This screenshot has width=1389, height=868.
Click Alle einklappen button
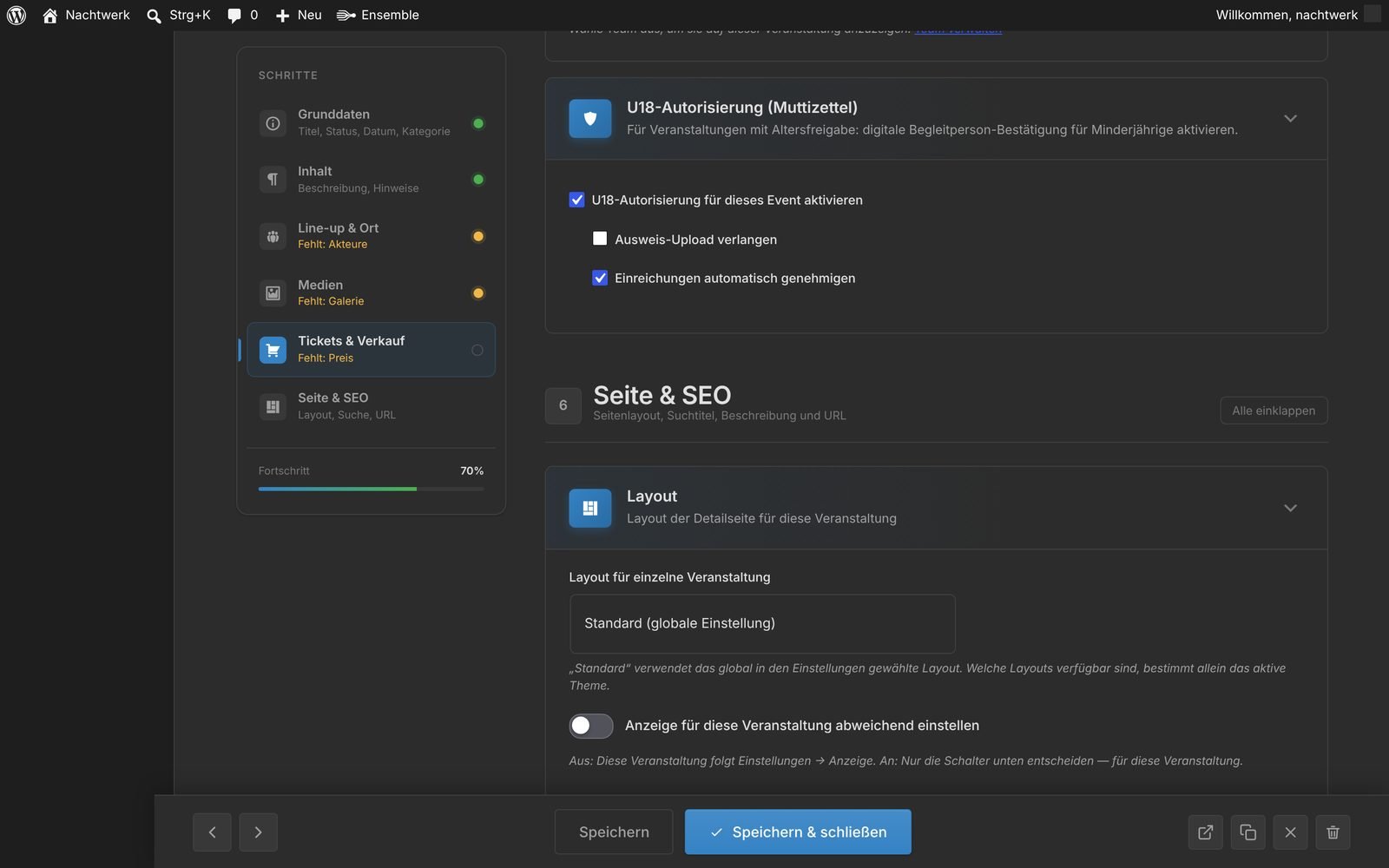1274,411
